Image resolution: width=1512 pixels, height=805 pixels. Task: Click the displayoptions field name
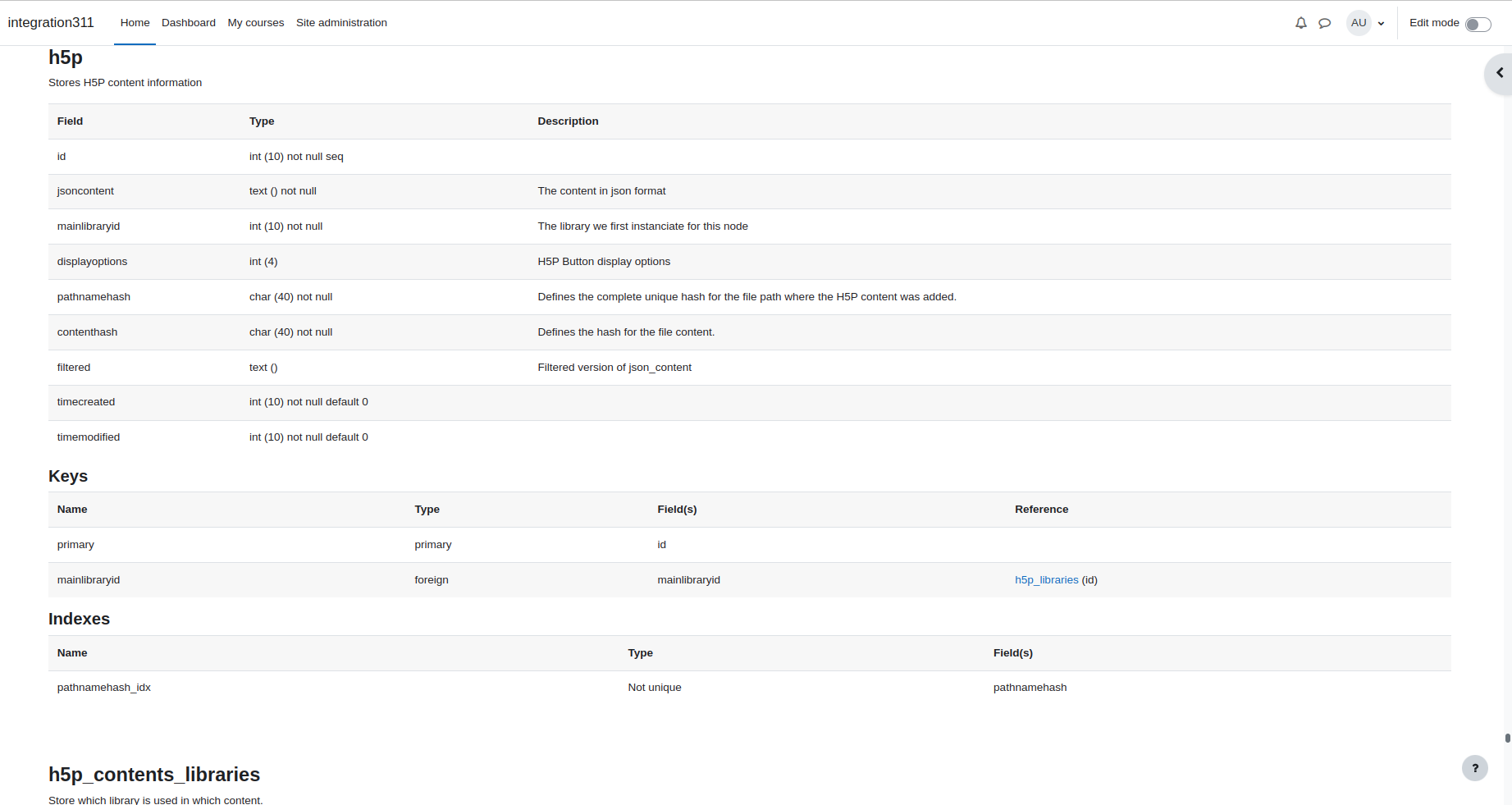[92, 262]
